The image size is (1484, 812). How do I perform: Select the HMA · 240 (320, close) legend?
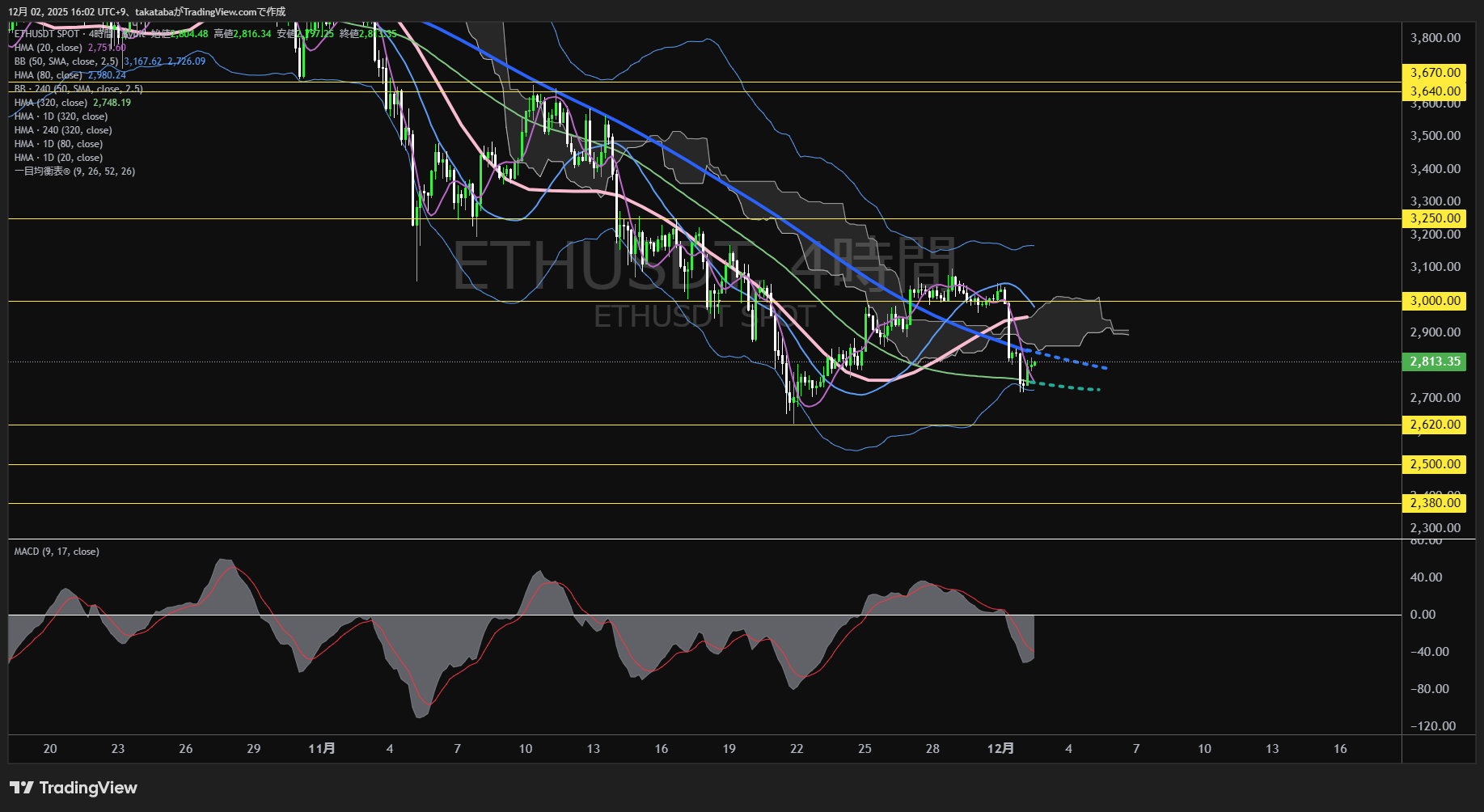(x=63, y=130)
